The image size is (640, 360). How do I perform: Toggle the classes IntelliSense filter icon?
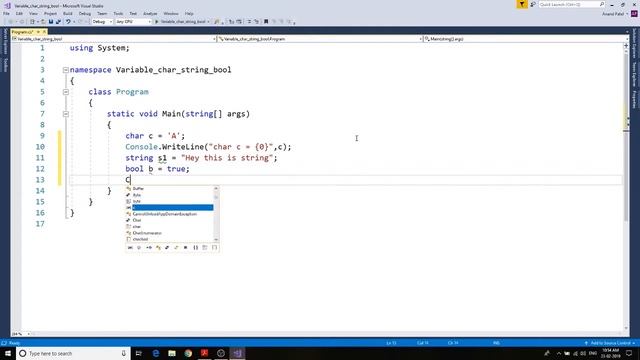158,248
